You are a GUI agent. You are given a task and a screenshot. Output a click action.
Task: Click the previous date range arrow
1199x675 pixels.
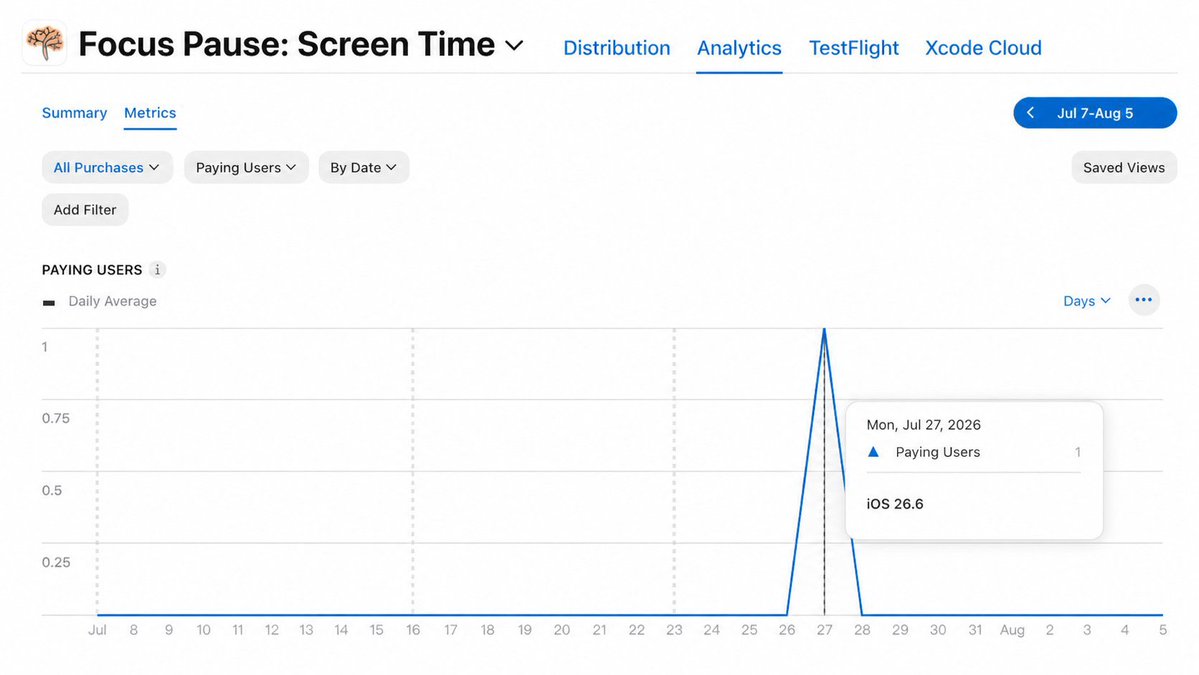(x=1030, y=113)
